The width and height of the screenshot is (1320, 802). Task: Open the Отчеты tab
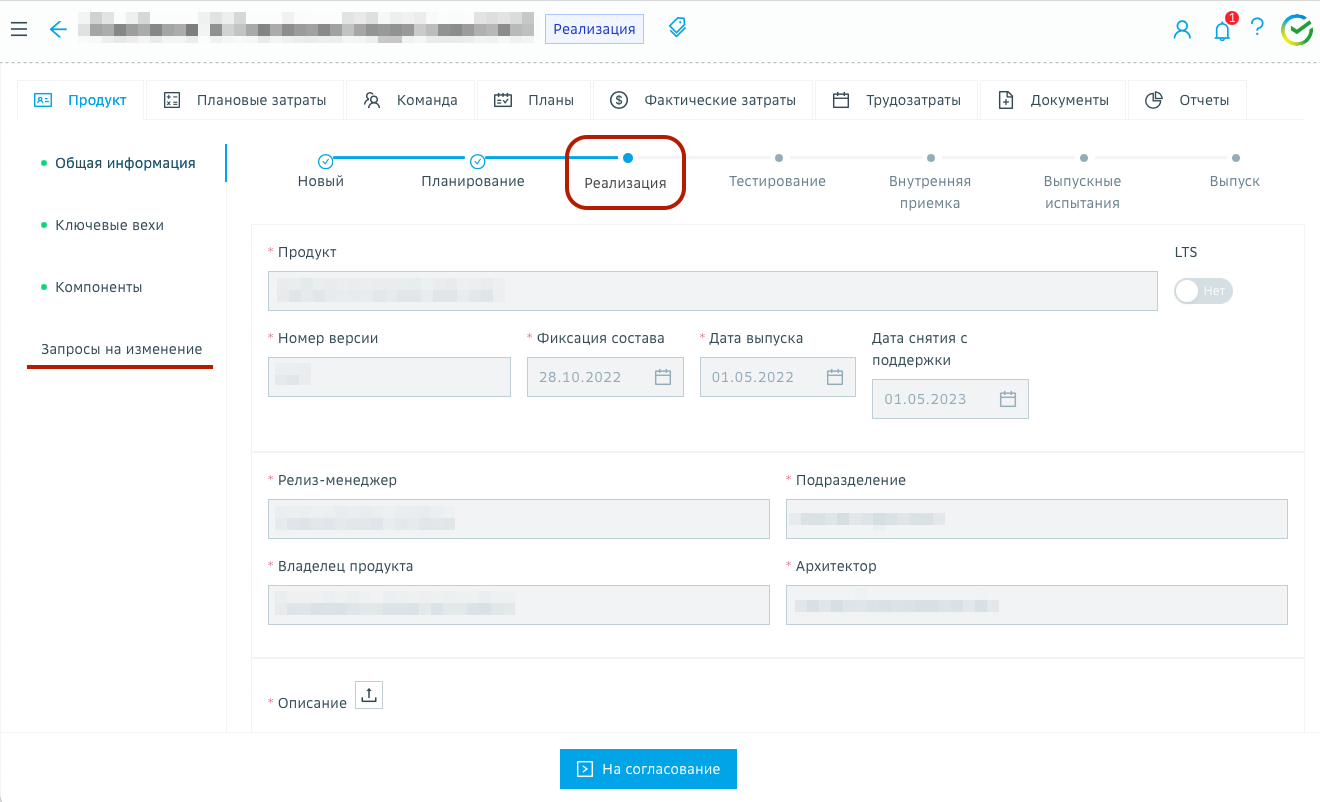pyautogui.click(x=1187, y=100)
